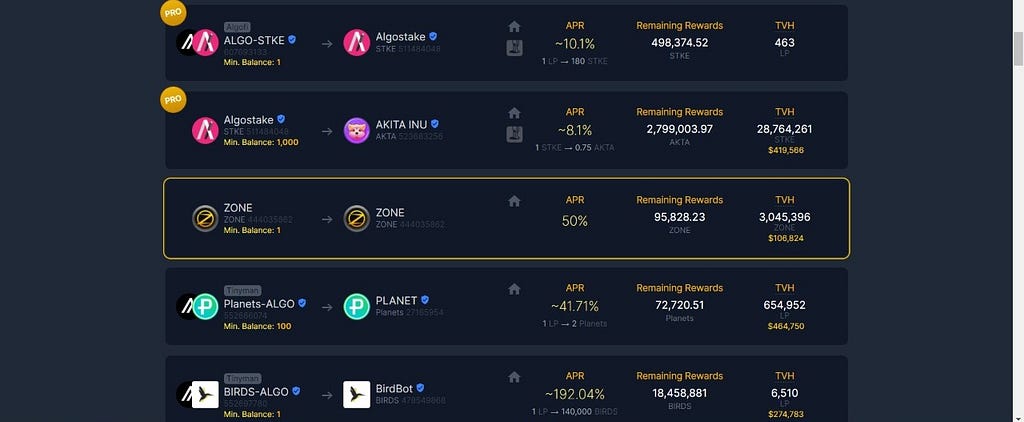
Task: Click the BirdBot reward token icon
Action: click(x=357, y=395)
